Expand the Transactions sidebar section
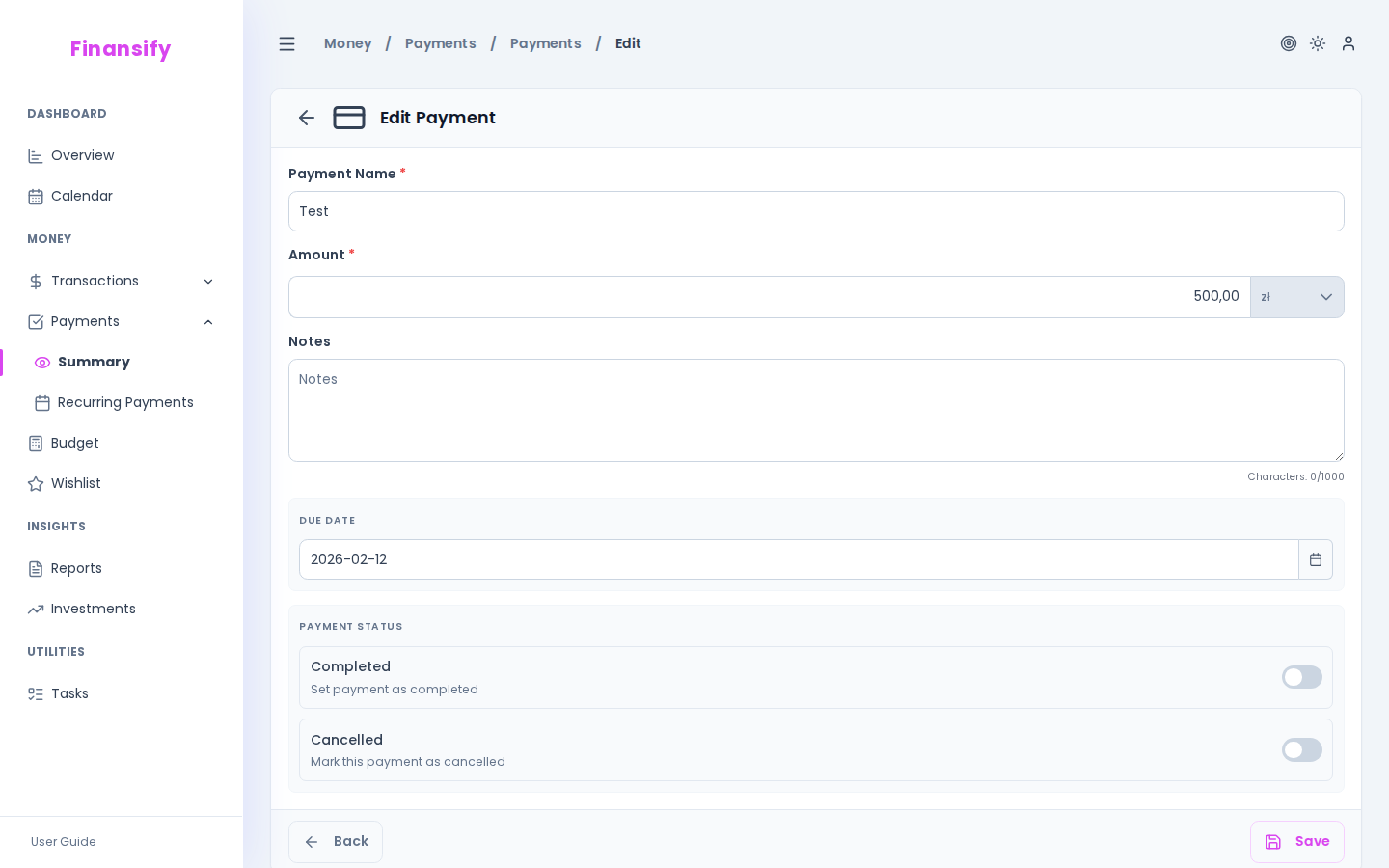The image size is (1389, 868). point(208,282)
